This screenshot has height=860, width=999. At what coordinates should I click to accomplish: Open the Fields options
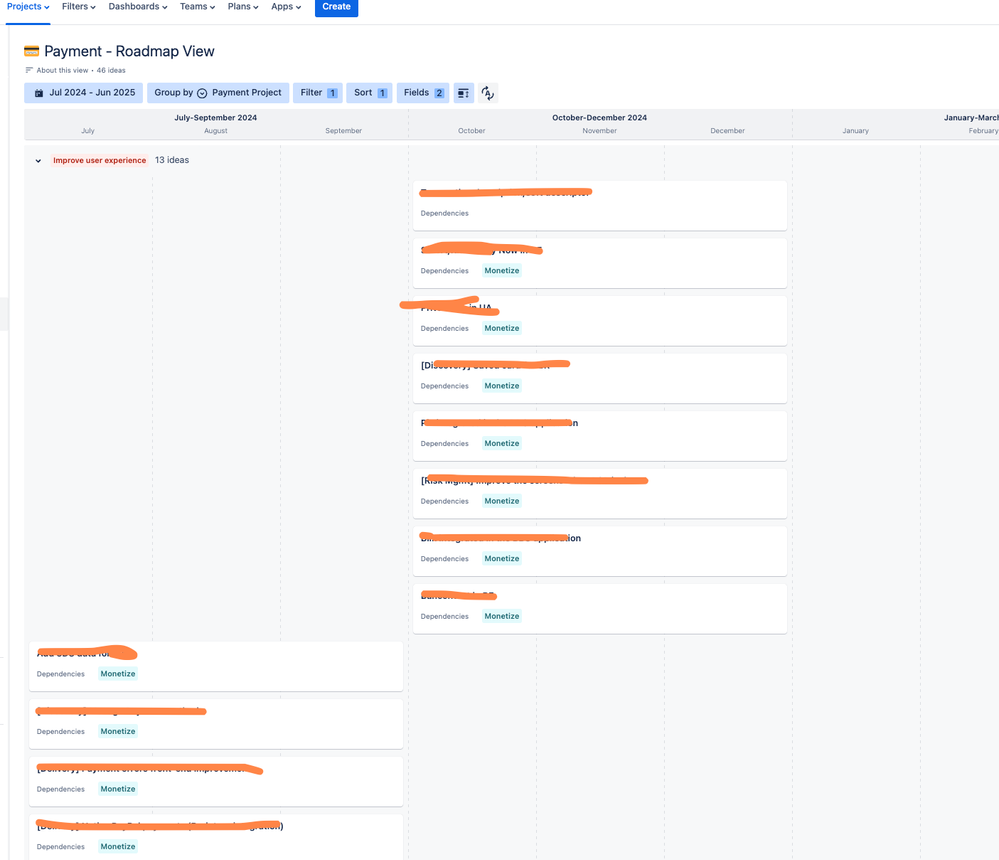click(x=423, y=93)
